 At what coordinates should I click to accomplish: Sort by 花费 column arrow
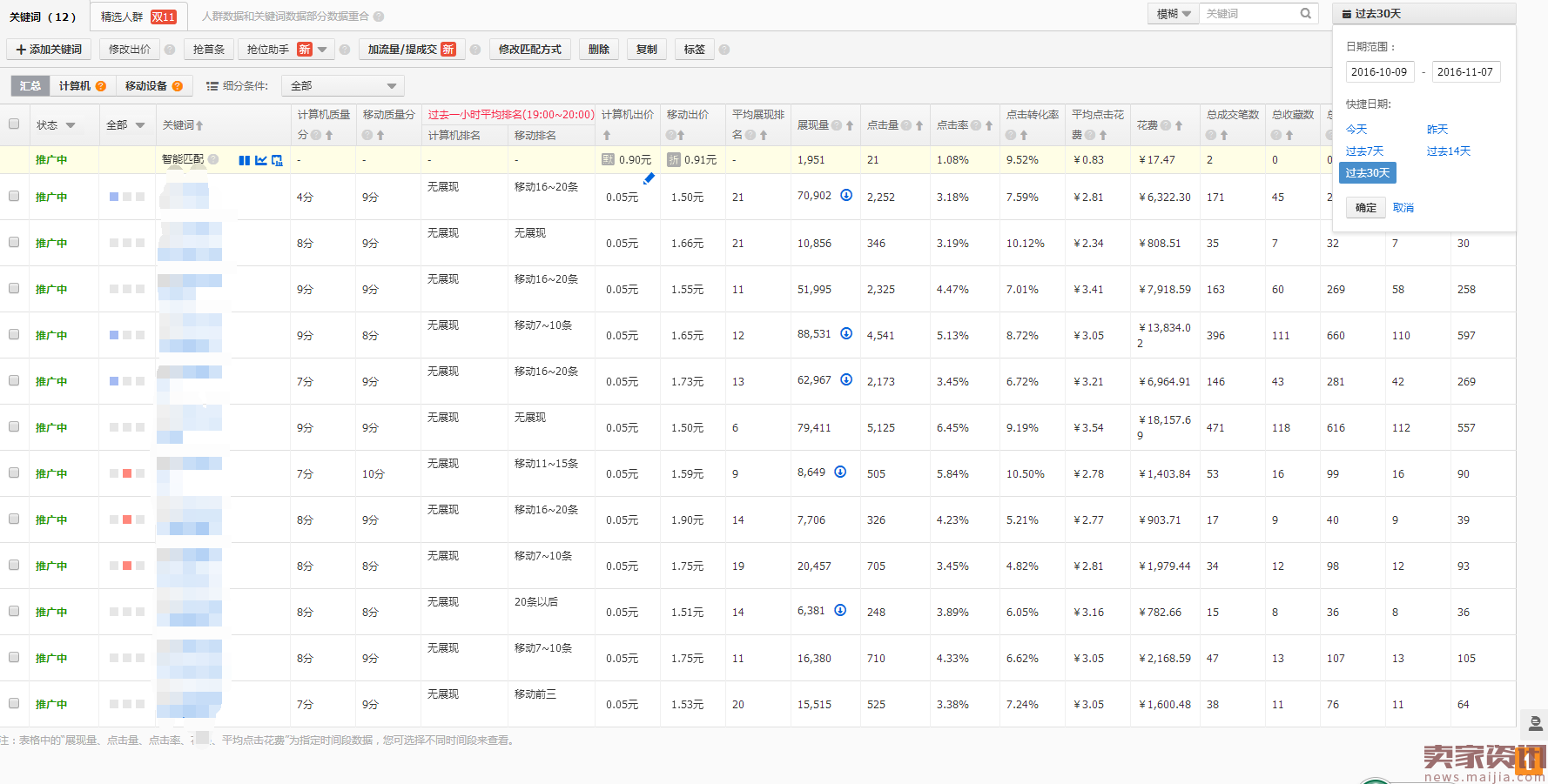tap(1179, 126)
